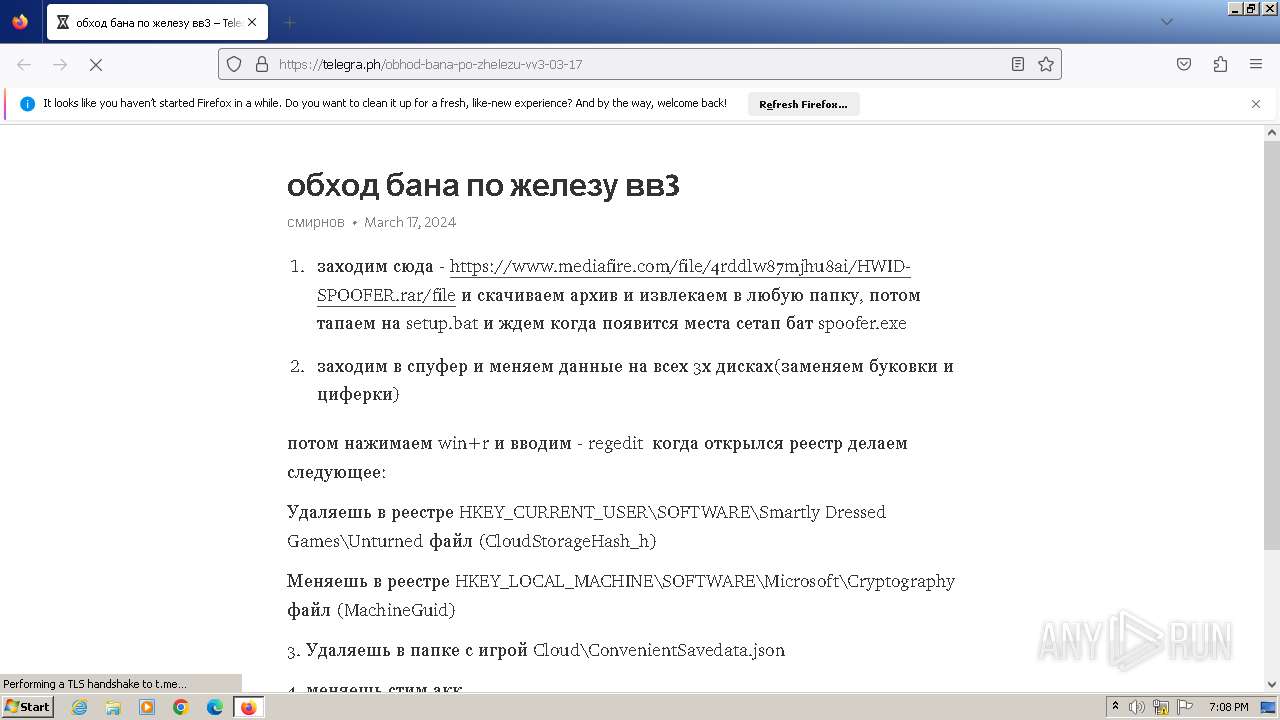View site security padlock info
Screen dimensions: 1280x720
[262, 64]
